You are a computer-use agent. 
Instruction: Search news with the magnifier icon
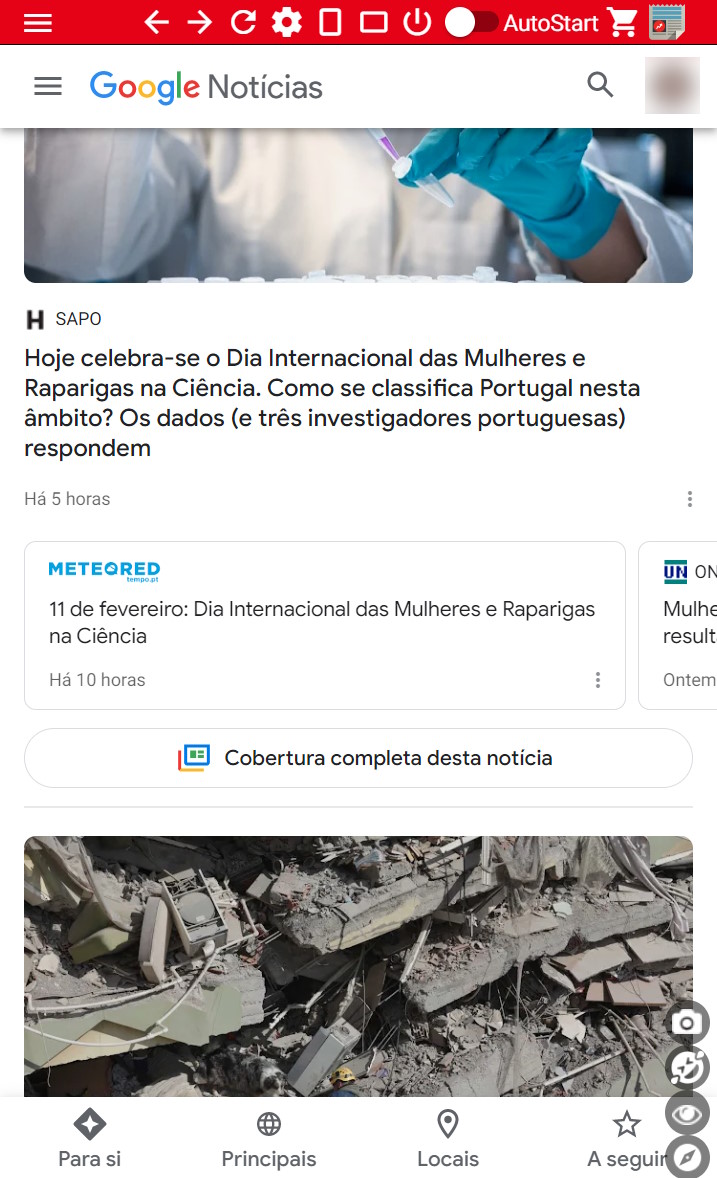click(600, 85)
